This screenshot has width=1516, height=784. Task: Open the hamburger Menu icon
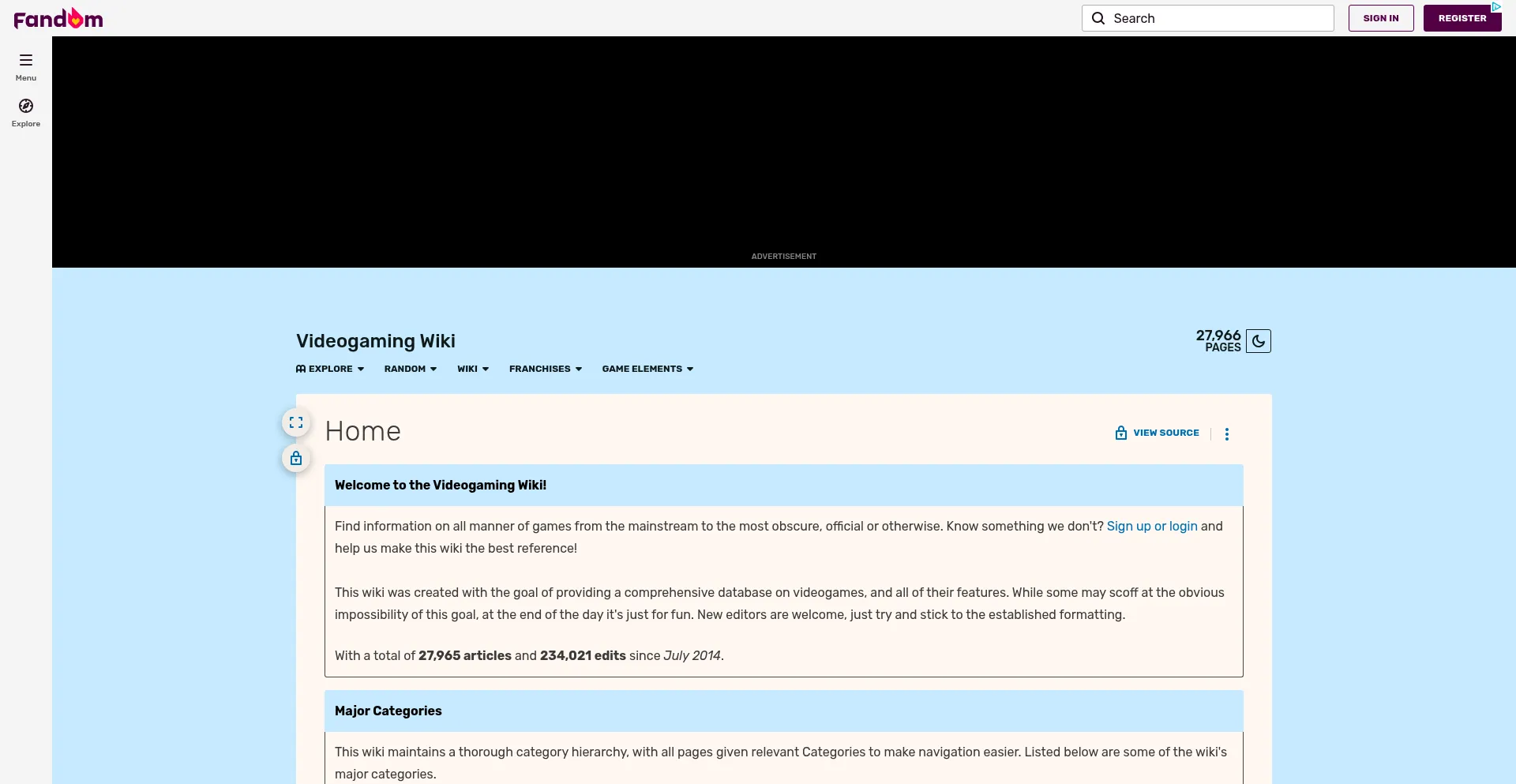pyautogui.click(x=26, y=60)
